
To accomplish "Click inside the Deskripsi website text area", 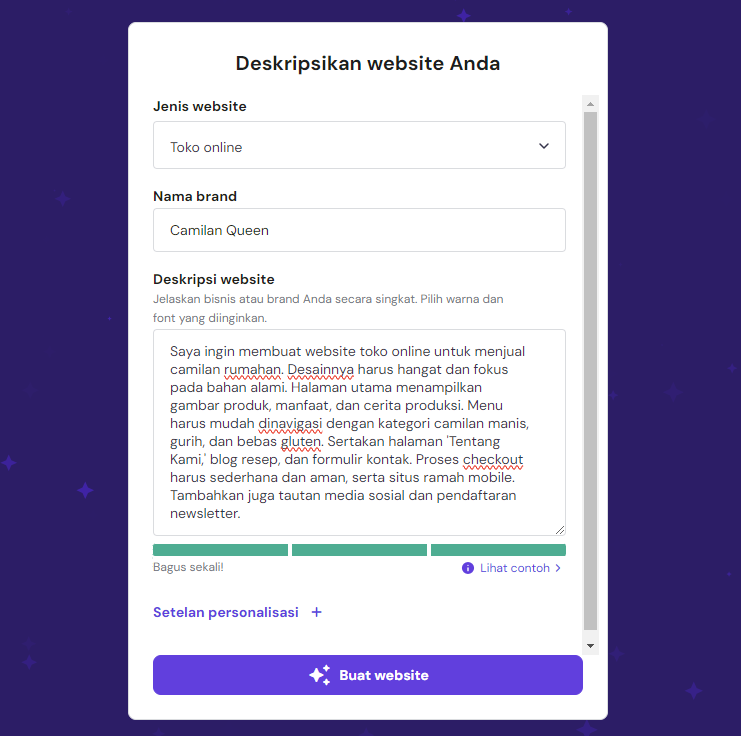I will 359,432.
